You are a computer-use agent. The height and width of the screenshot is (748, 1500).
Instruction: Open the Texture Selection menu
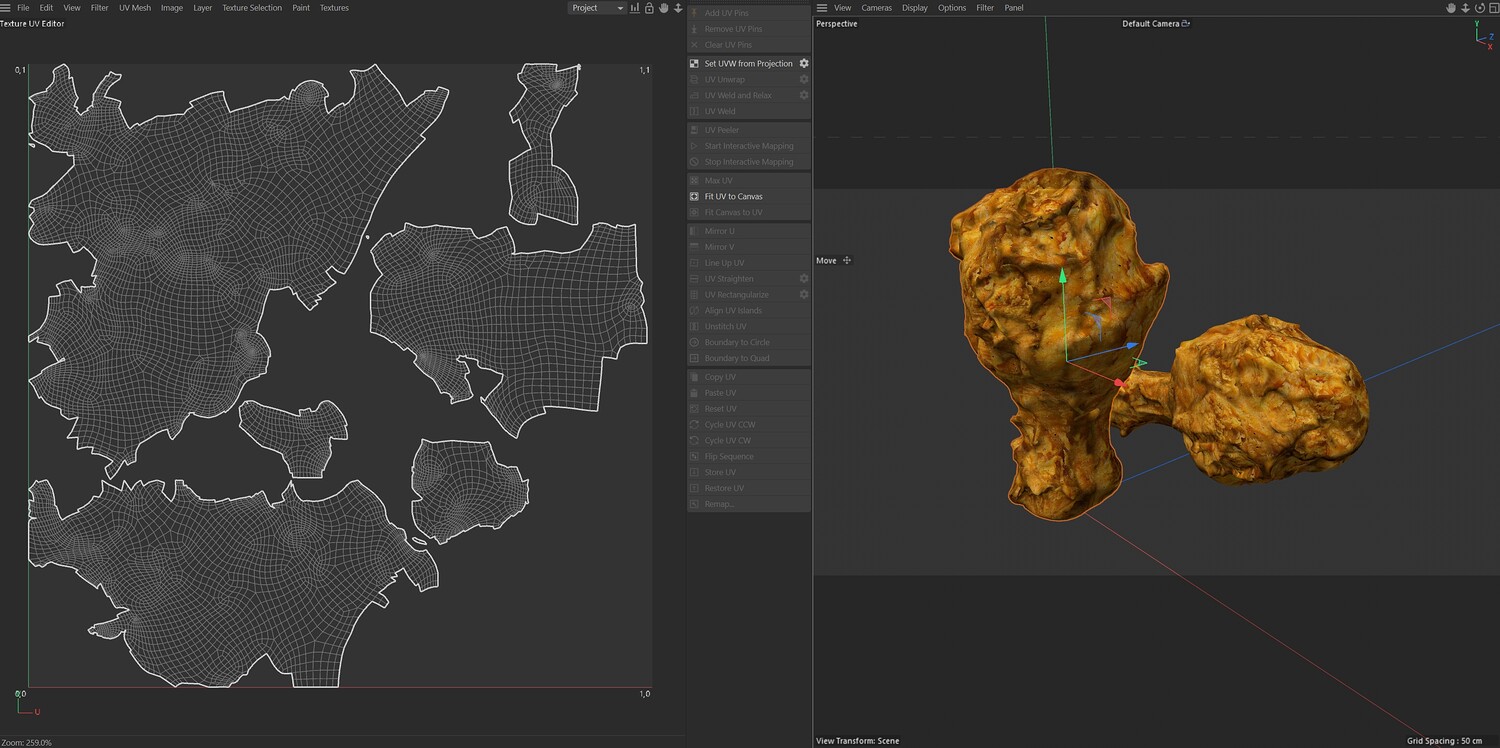[x=252, y=8]
